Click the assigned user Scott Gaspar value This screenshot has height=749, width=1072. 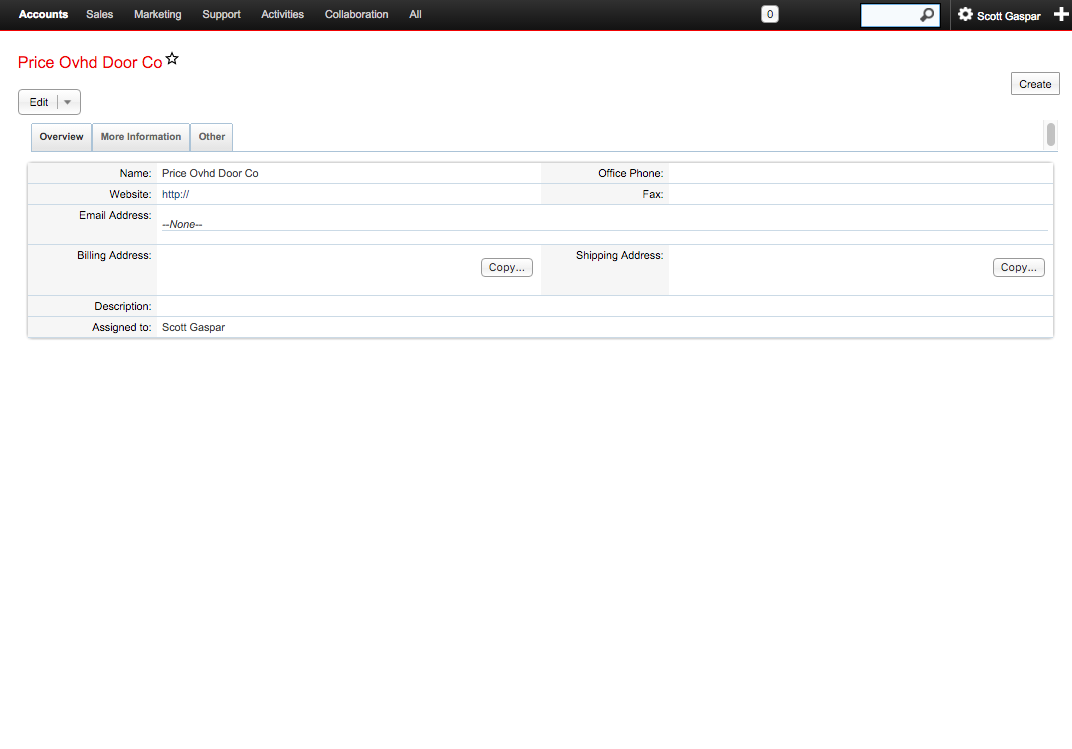[x=193, y=327]
